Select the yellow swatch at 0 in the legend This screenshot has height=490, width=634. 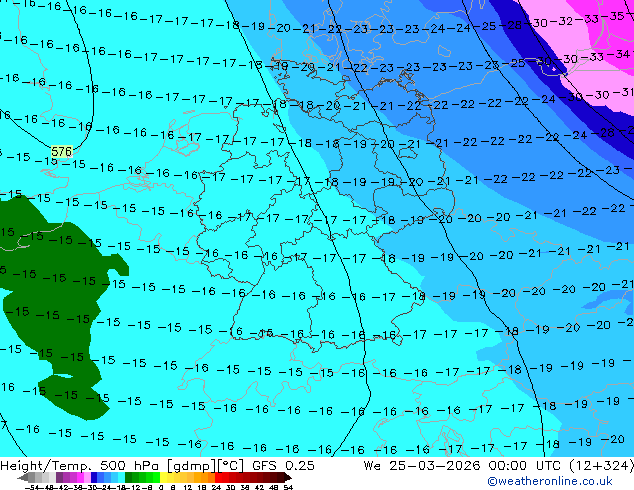[163, 477]
